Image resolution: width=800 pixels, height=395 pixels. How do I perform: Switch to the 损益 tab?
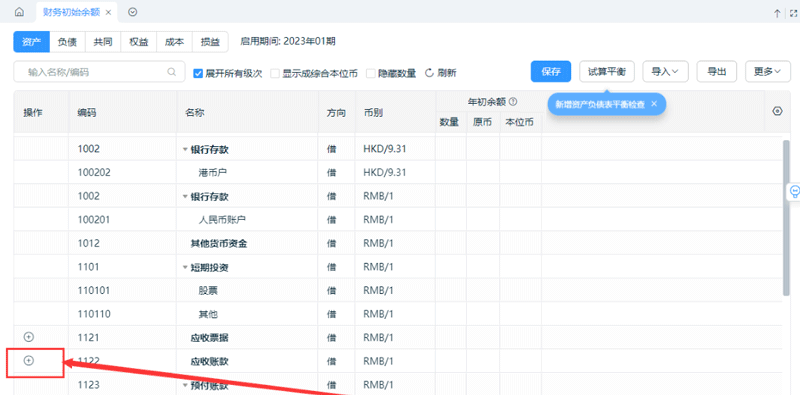coord(210,42)
